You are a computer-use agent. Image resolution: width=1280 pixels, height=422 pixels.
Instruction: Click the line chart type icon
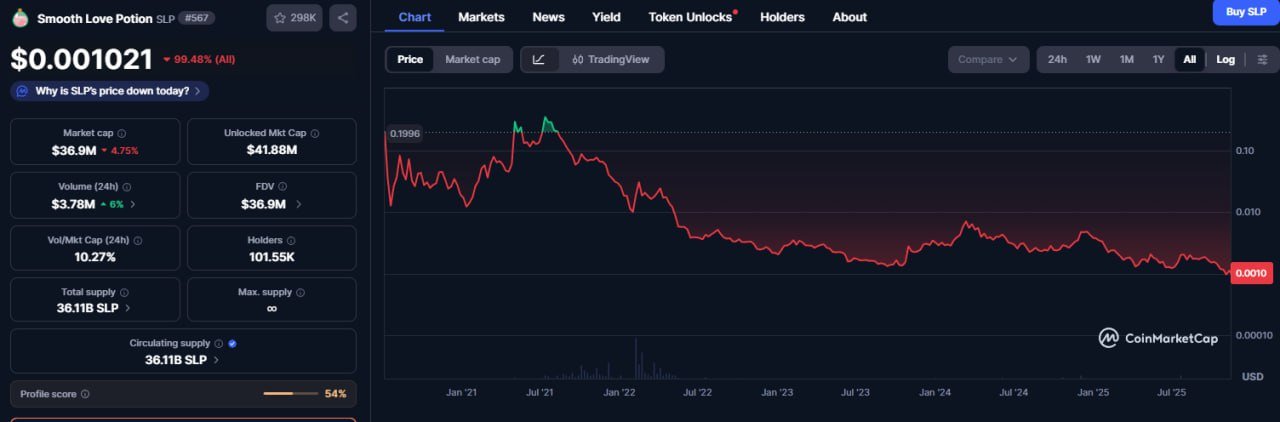539,60
